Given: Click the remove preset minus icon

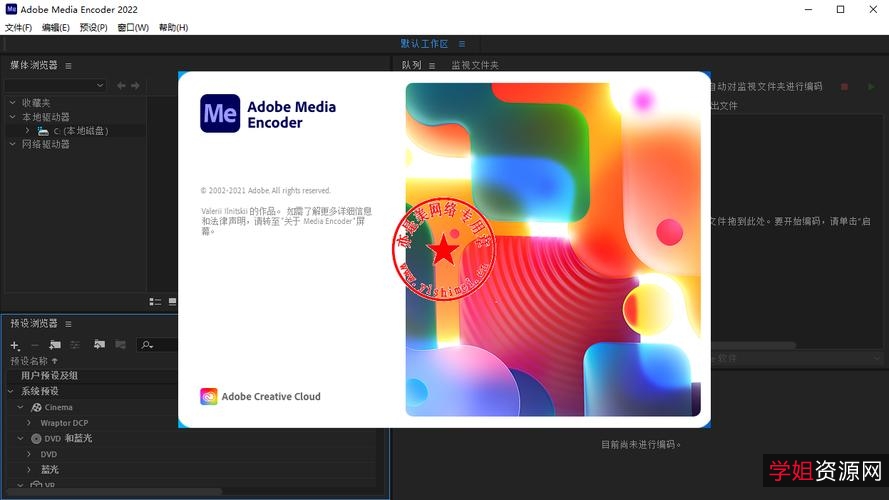Looking at the screenshot, I should pyautogui.click(x=35, y=345).
